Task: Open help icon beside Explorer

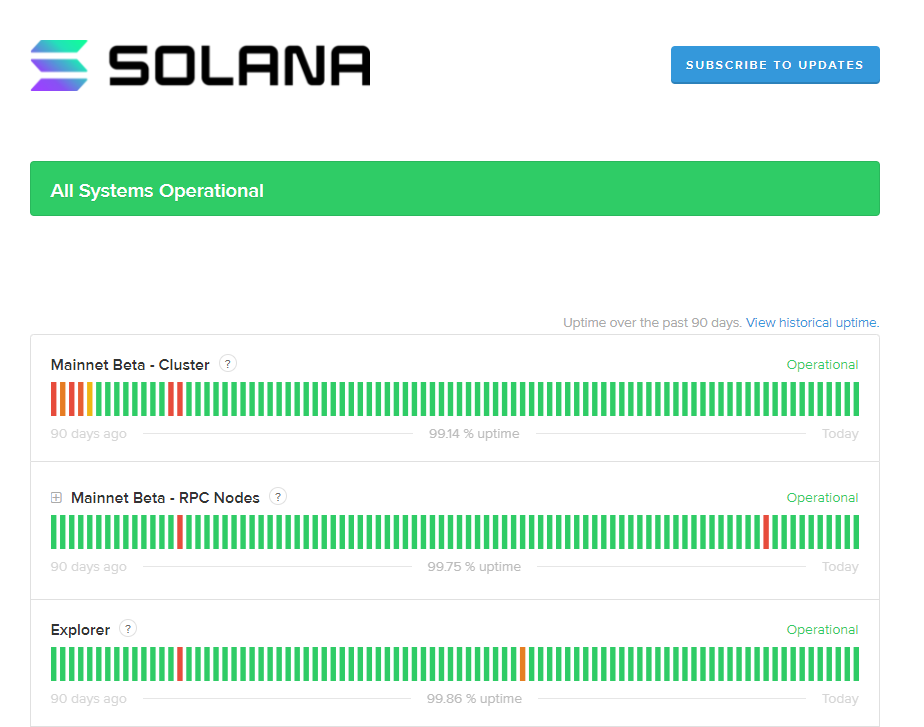Action: coord(128,629)
